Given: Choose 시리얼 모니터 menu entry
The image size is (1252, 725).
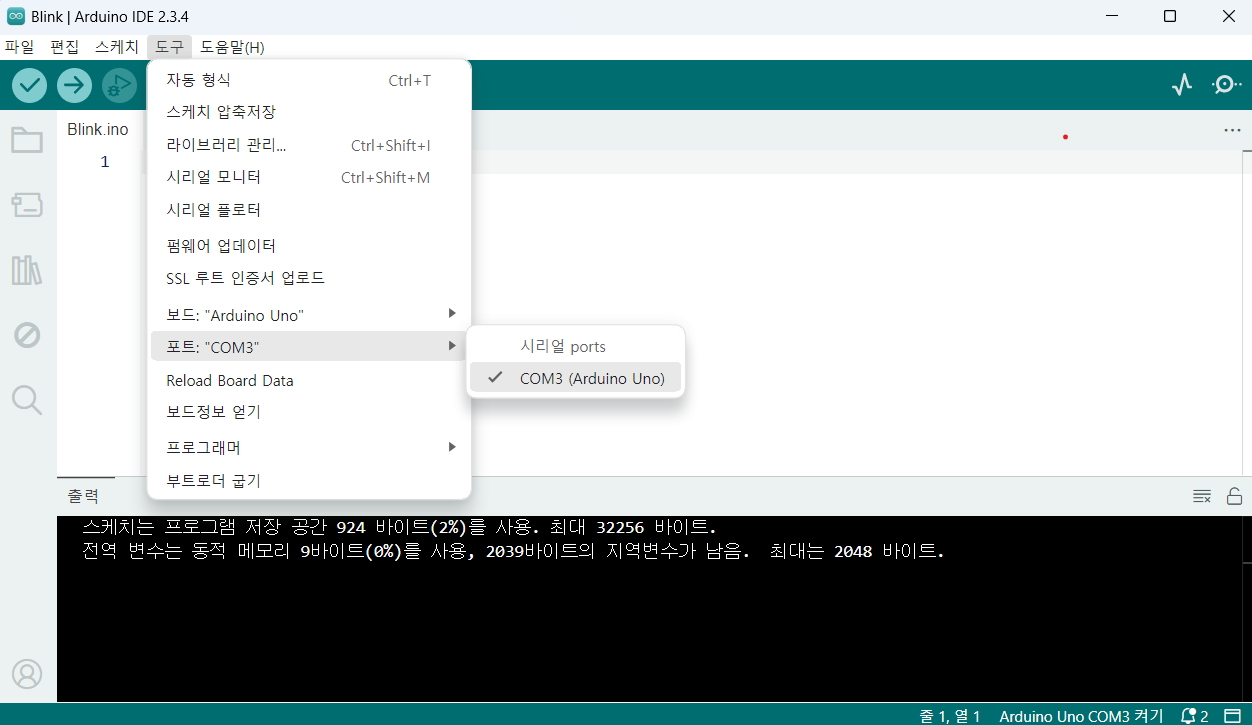Looking at the screenshot, I should click(x=309, y=177).
